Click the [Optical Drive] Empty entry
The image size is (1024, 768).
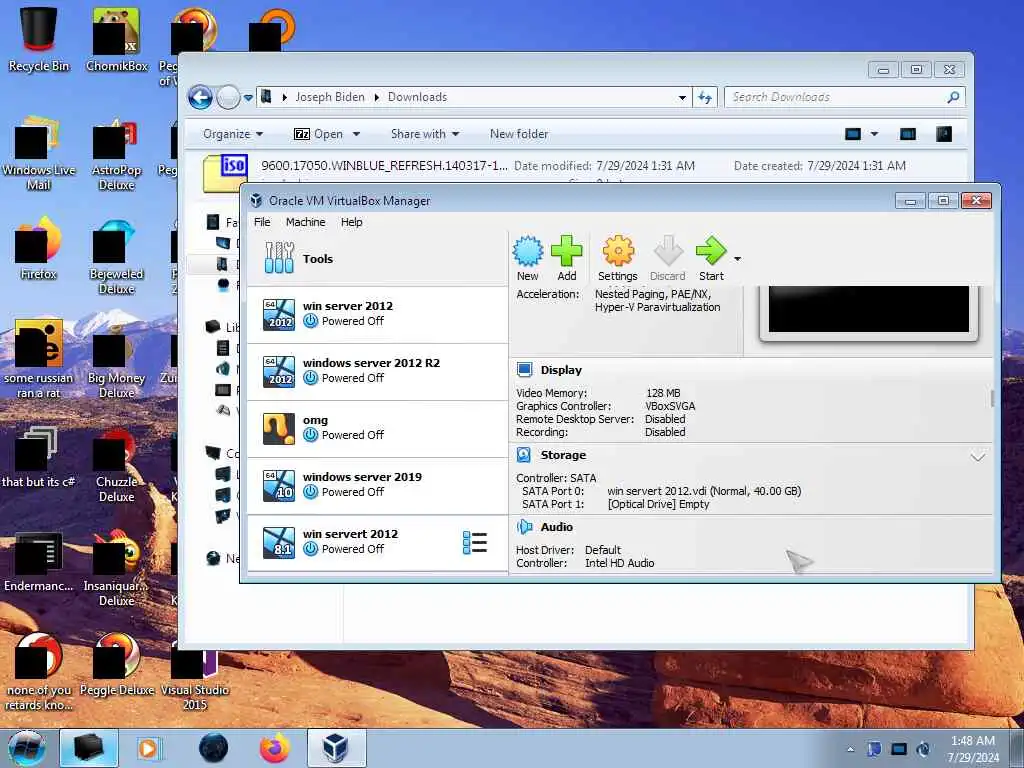pos(658,504)
